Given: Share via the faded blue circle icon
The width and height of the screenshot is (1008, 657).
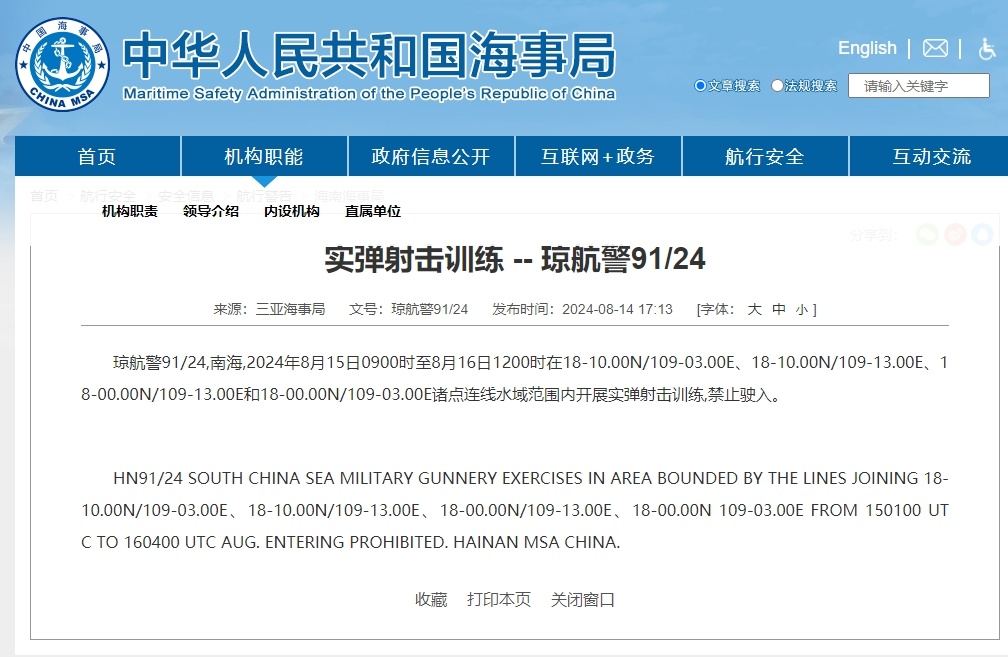Looking at the screenshot, I should tap(982, 235).
